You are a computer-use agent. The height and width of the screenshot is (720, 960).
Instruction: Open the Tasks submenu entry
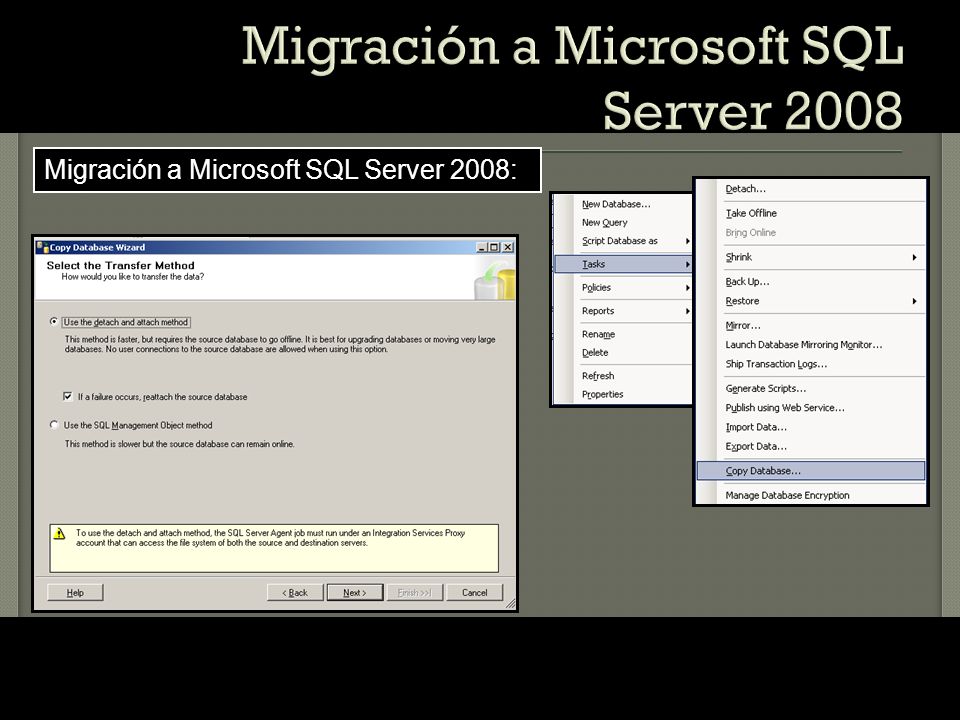(623, 264)
